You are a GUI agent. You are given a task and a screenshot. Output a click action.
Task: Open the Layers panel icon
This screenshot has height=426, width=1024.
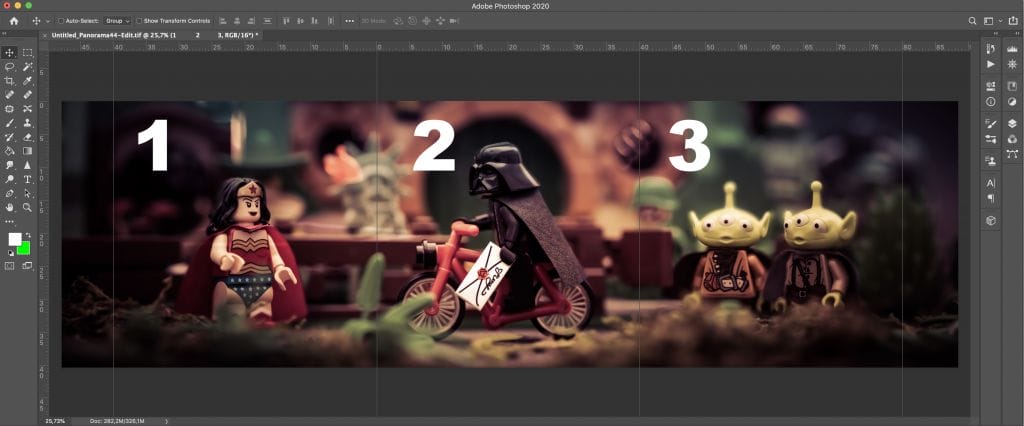coord(1012,123)
